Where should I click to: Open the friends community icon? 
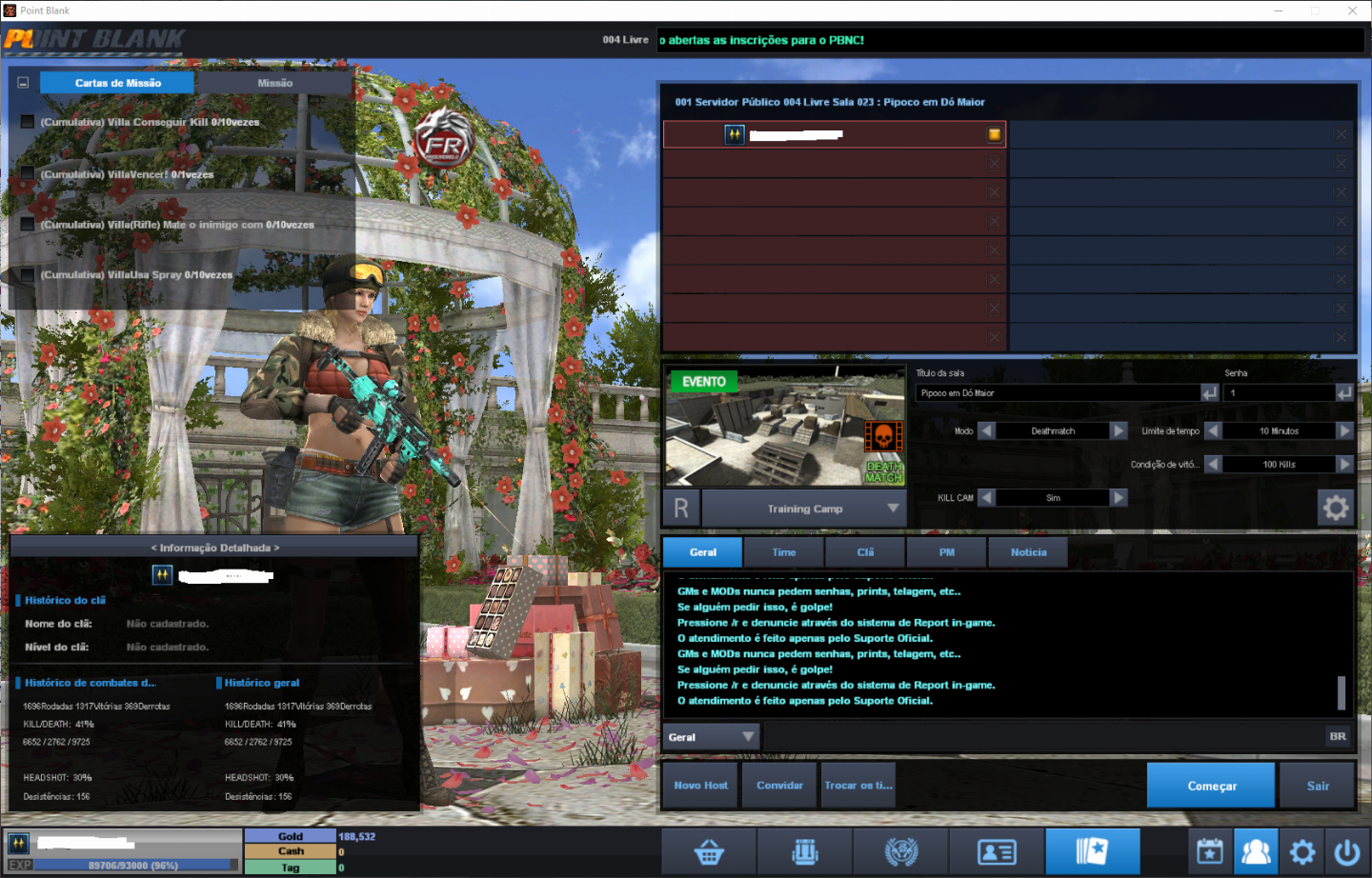1256,851
